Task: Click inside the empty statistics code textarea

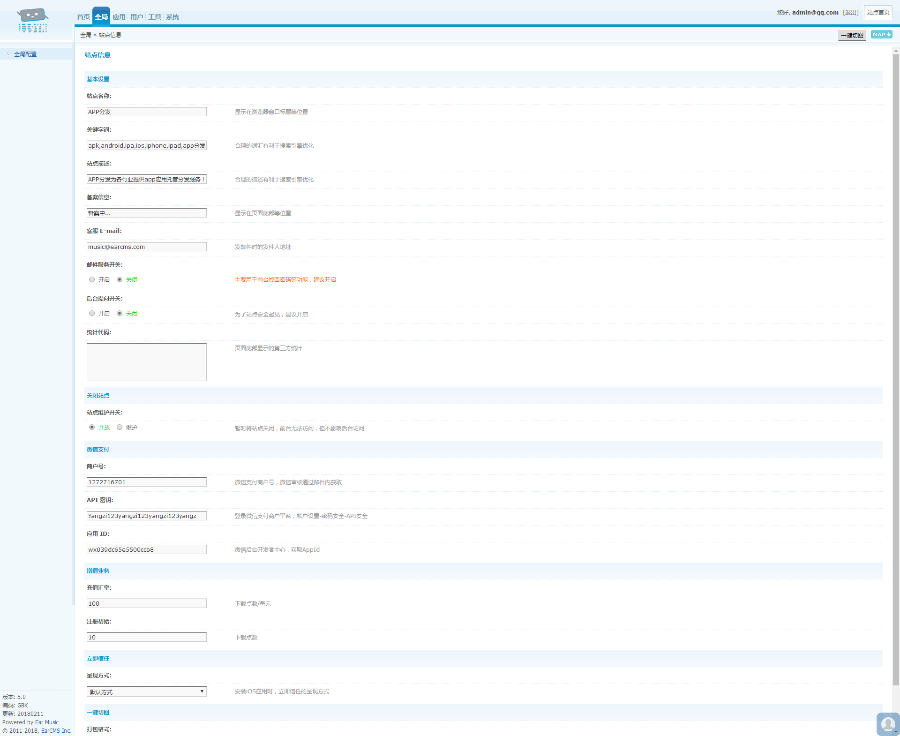Action: pos(146,362)
